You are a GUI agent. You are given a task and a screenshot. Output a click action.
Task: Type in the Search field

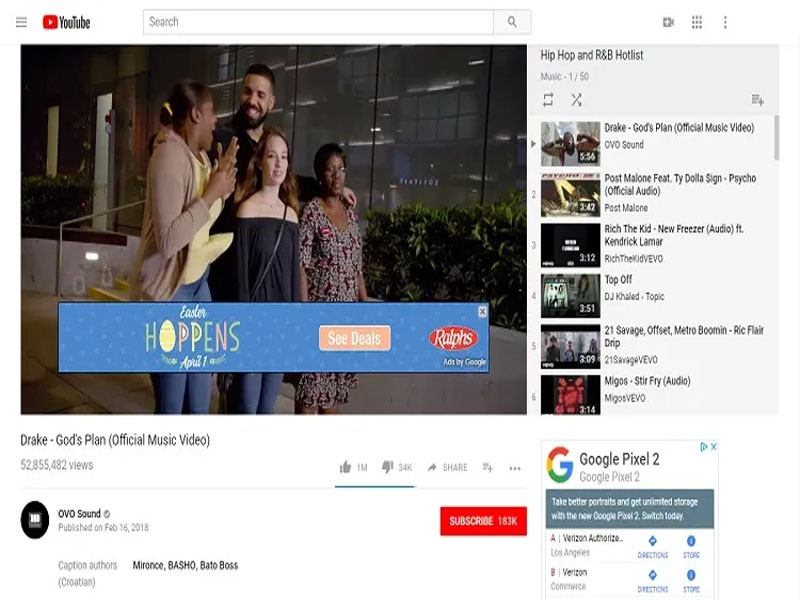coord(318,22)
